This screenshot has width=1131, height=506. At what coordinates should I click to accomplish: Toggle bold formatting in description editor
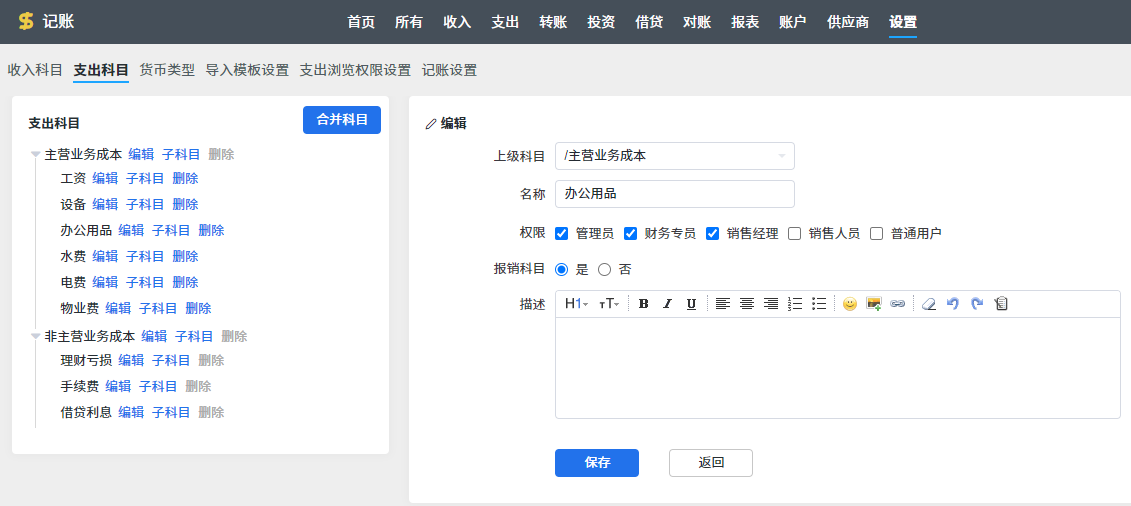point(644,304)
